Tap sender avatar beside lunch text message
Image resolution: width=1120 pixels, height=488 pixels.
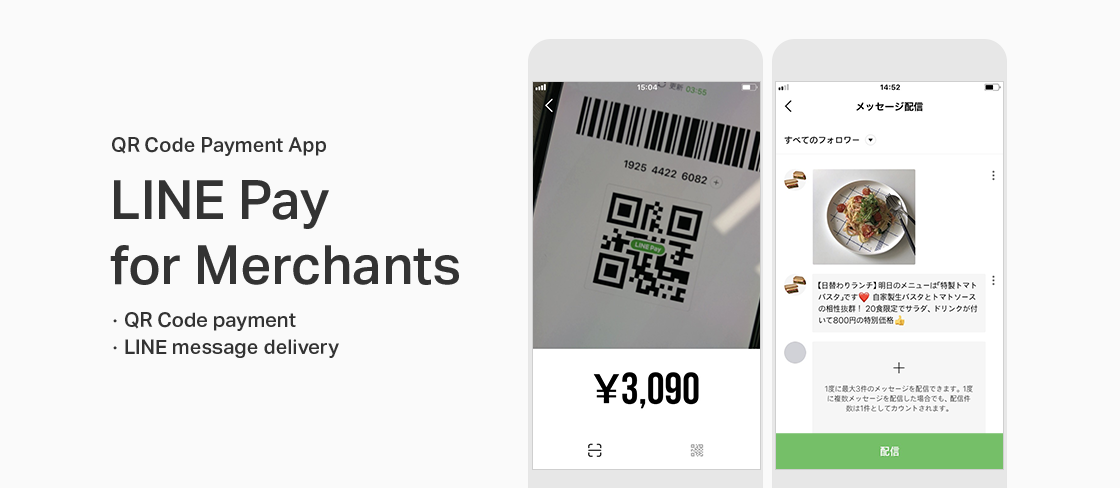(x=795, y=285)
